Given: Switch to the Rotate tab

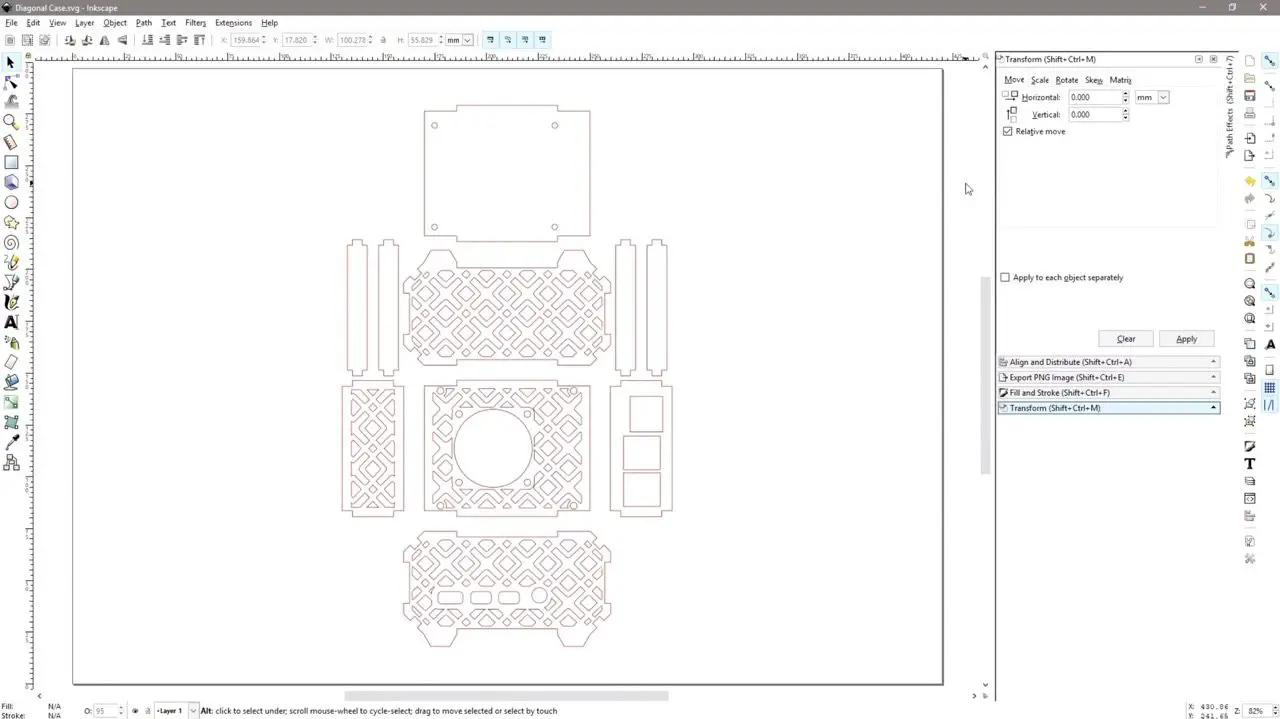Looking at the screenshot, I should [1067, 80].
